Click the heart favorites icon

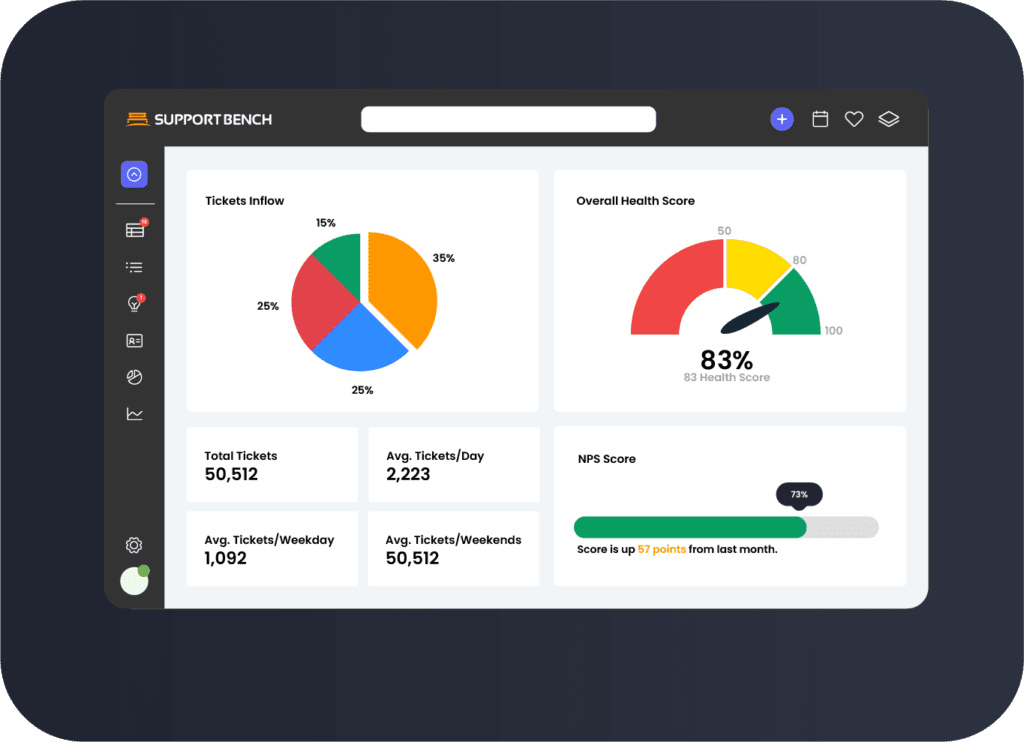point(854,119)
